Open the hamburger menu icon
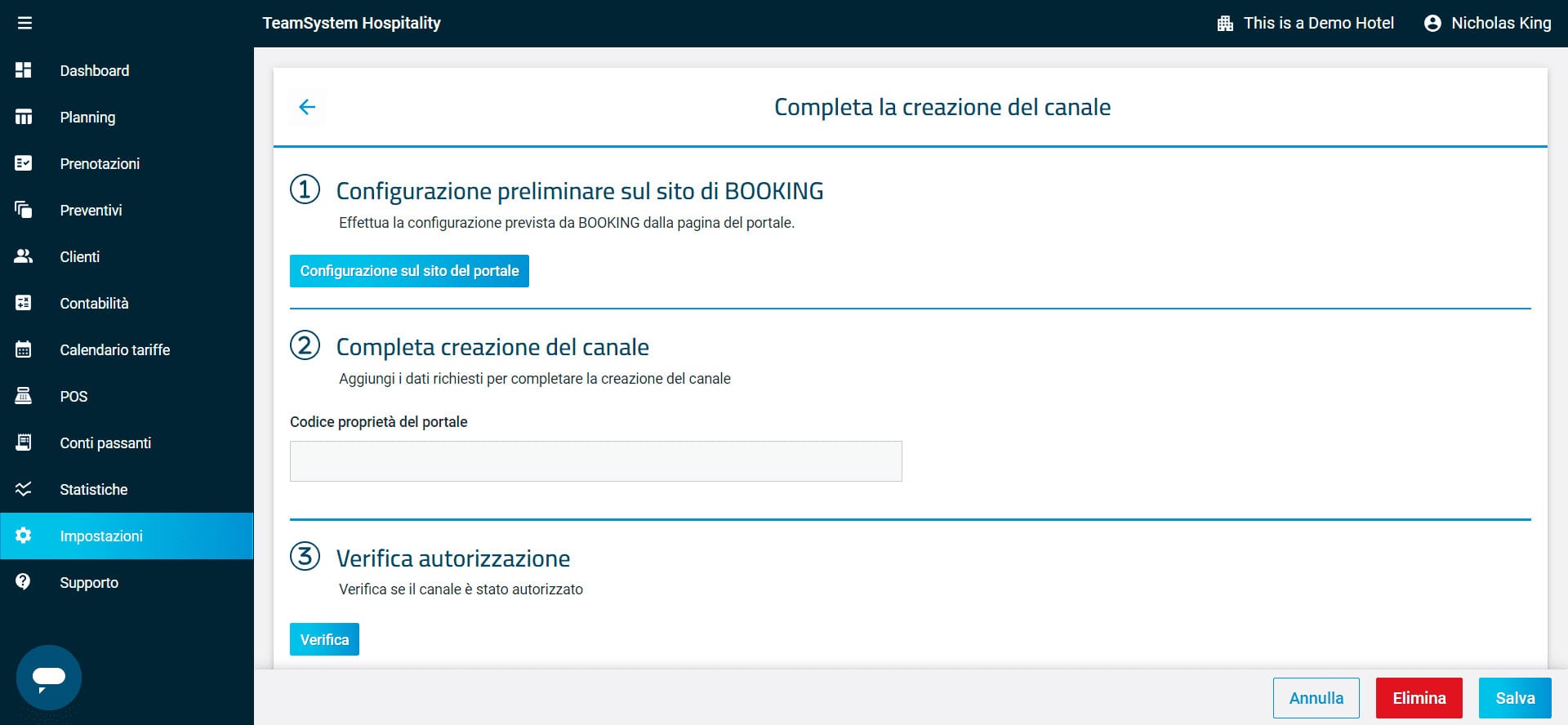Image resolution: width=1568 pixels, height=725 pixels. 24,23
